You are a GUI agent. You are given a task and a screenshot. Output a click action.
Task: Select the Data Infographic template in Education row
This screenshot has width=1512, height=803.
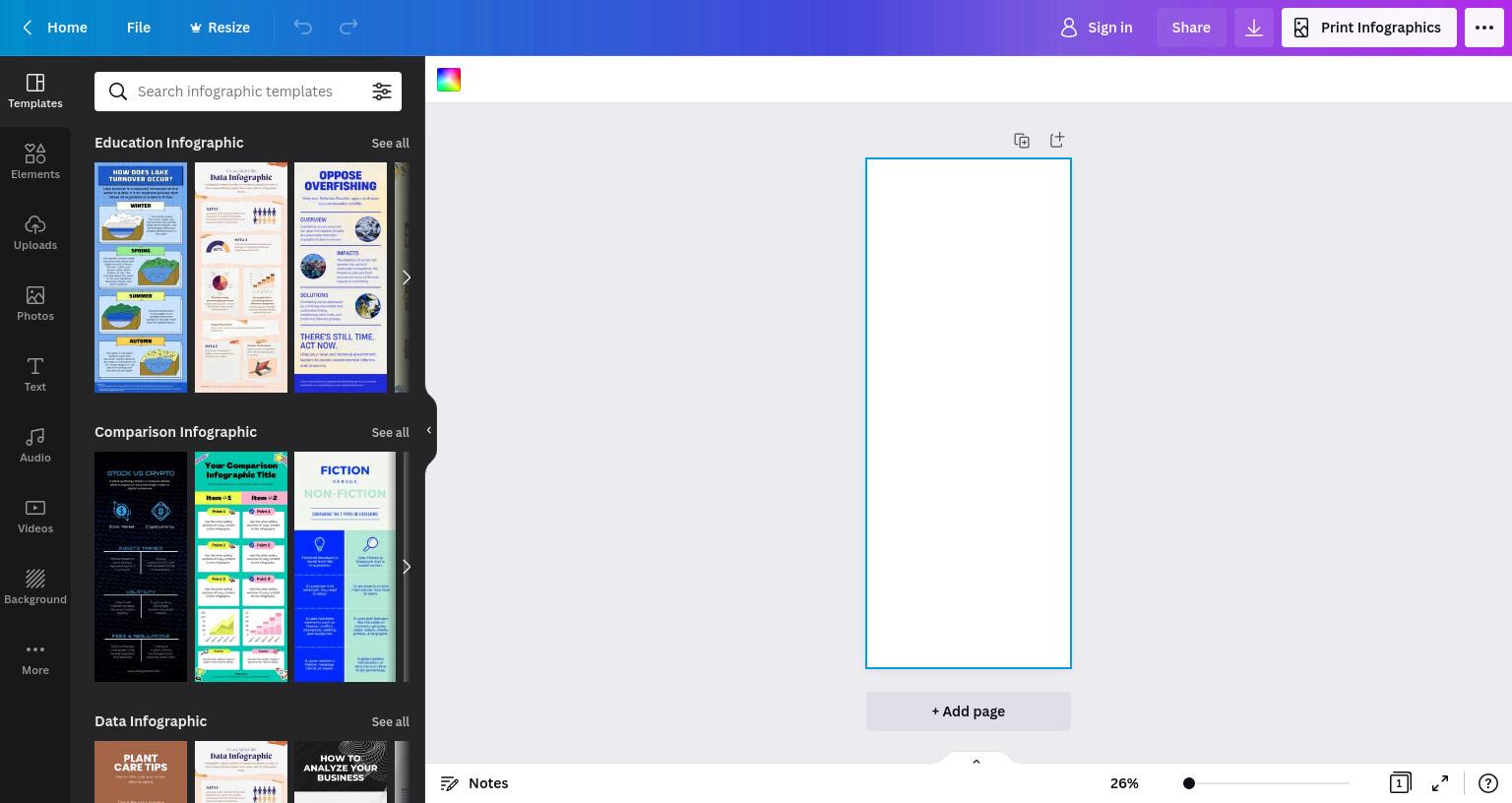click(x=241, y=278)
